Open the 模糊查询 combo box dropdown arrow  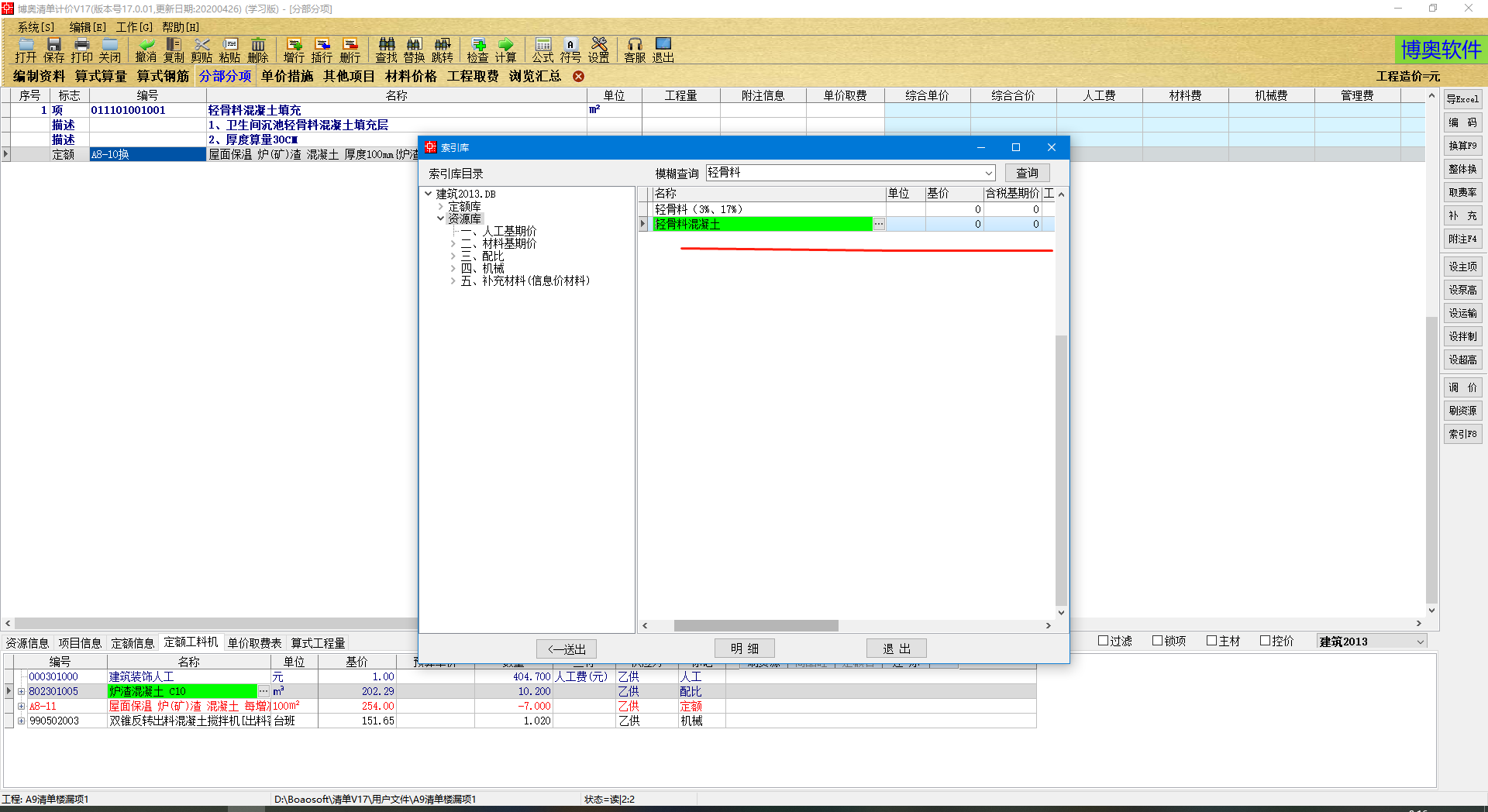pos(989,173)
